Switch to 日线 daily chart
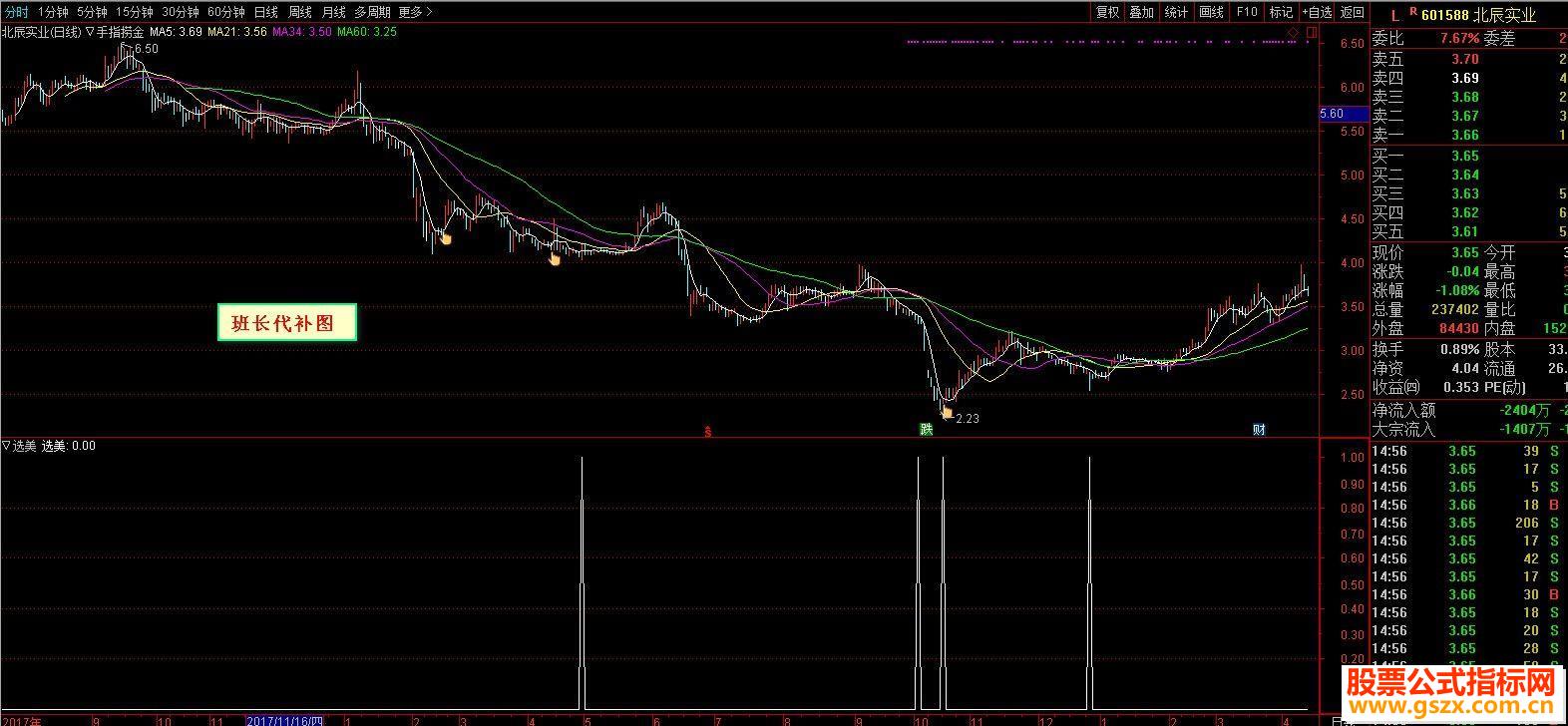The image size is (1568, 726). [x=265, y=12]
